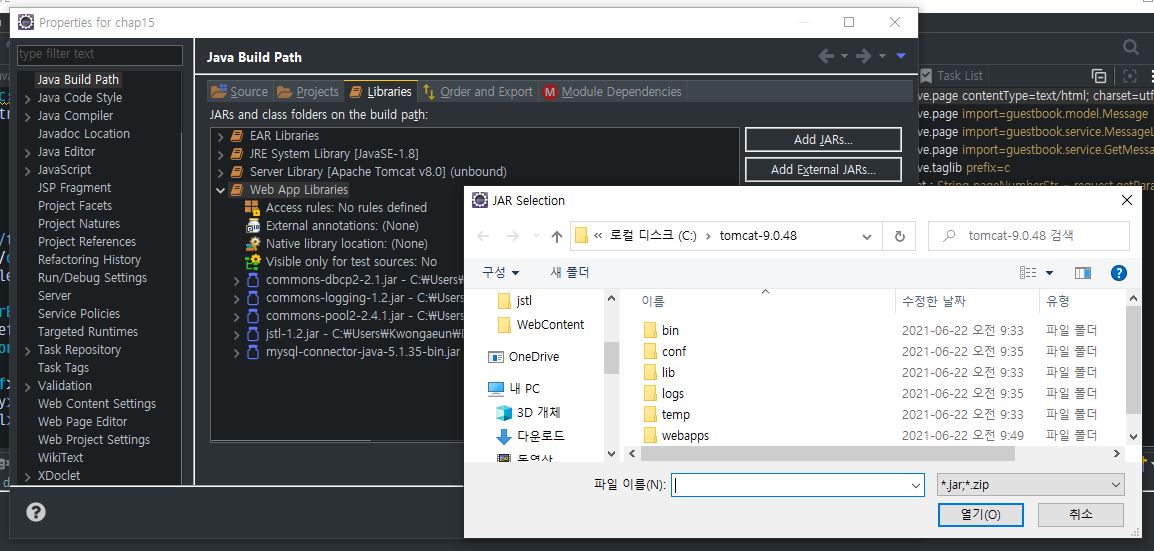Click the EAR Libraries library icon
The width and height of the screenshot is (1154, 551).
click(236, 136)
